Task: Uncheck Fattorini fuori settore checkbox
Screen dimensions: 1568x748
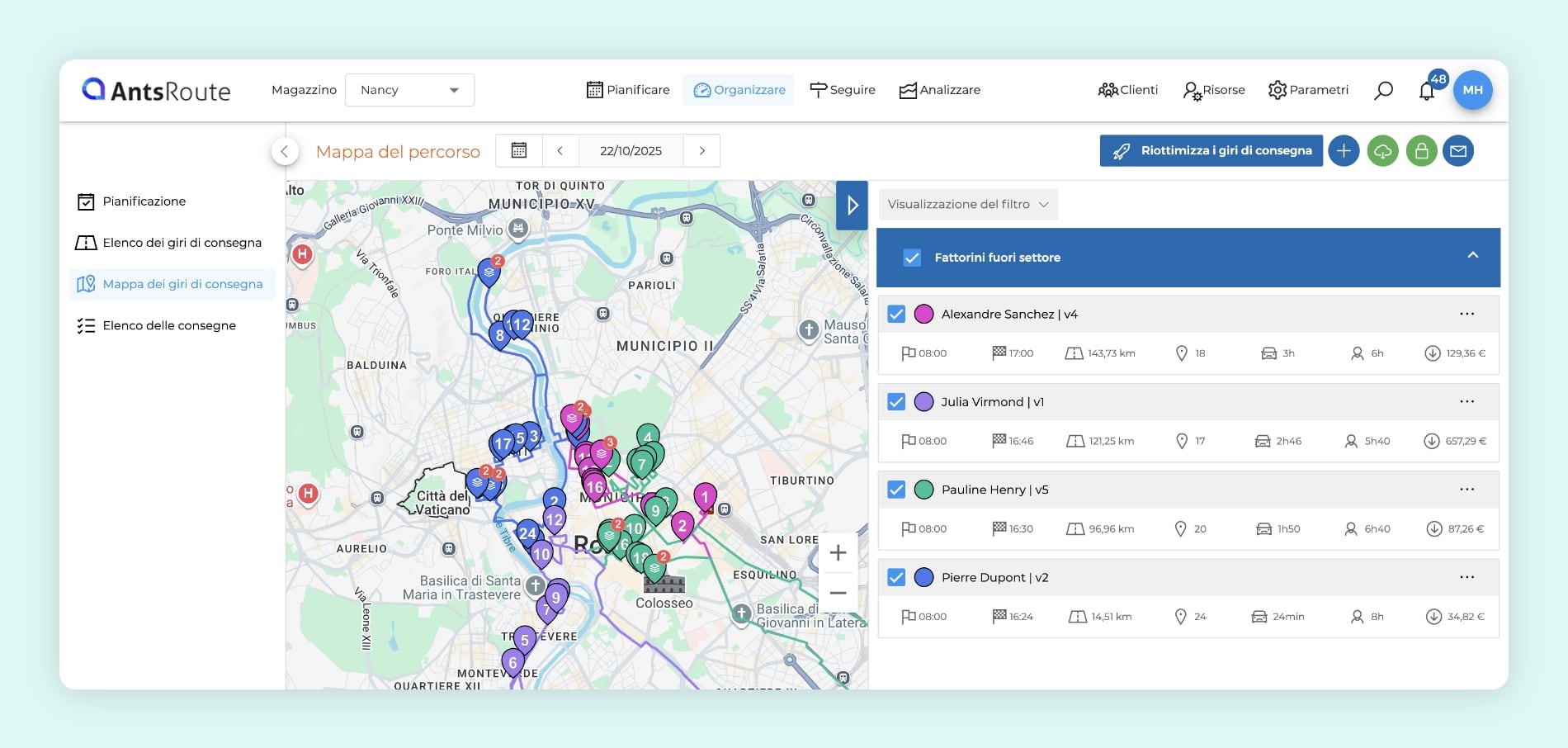Action: pyautogui.click(x=912, y=258)
